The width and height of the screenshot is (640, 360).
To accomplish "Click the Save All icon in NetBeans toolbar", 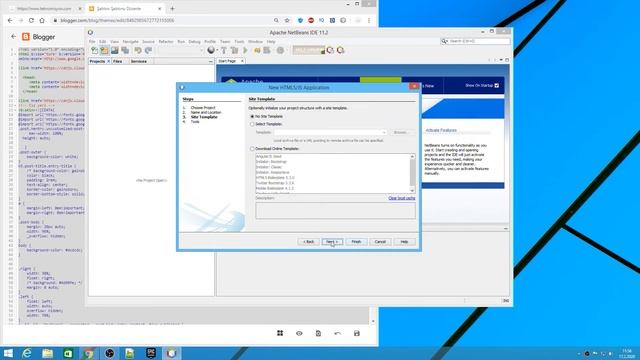I will [x=125, y=50].
